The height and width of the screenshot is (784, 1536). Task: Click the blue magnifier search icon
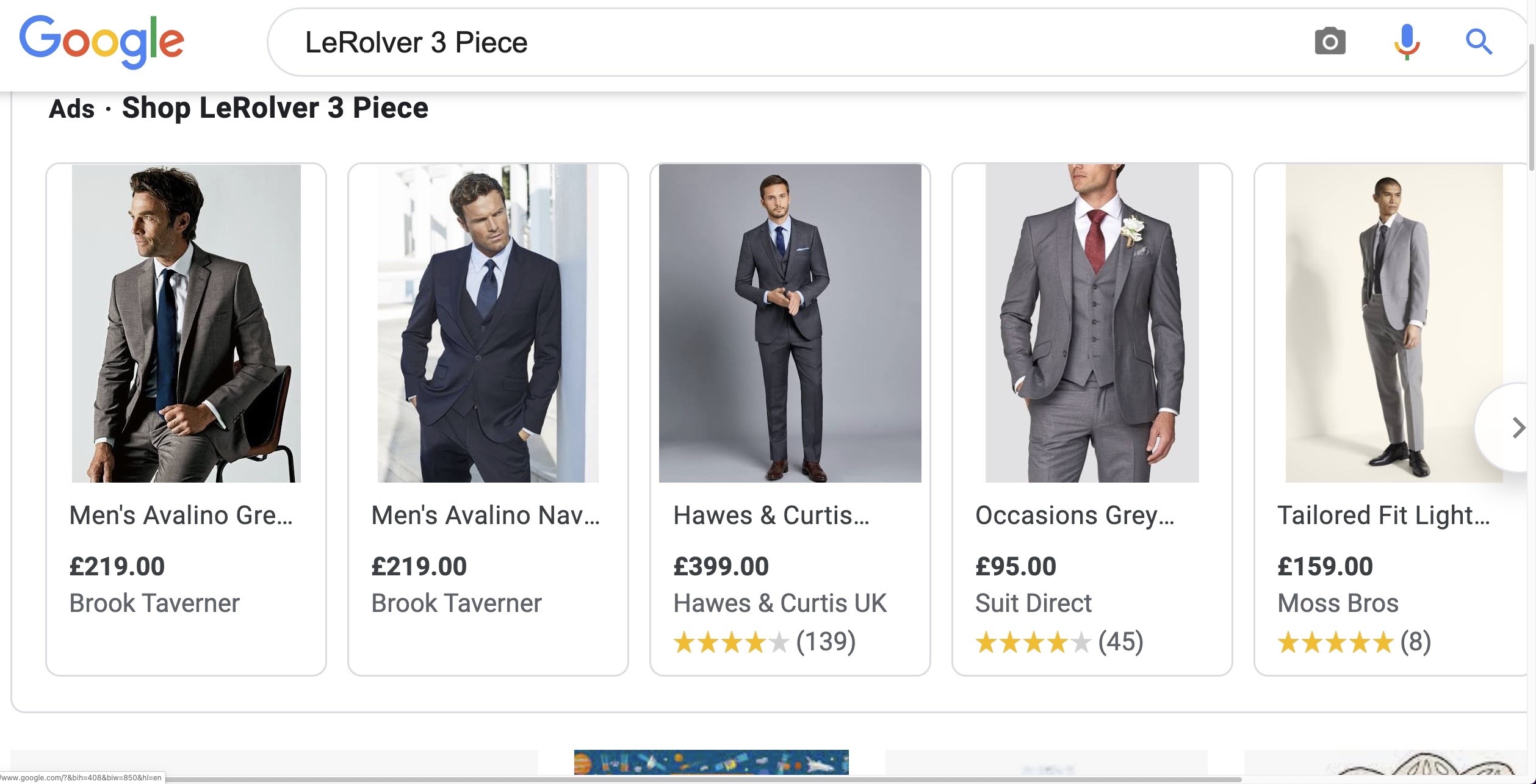(x=1479, y=42)
